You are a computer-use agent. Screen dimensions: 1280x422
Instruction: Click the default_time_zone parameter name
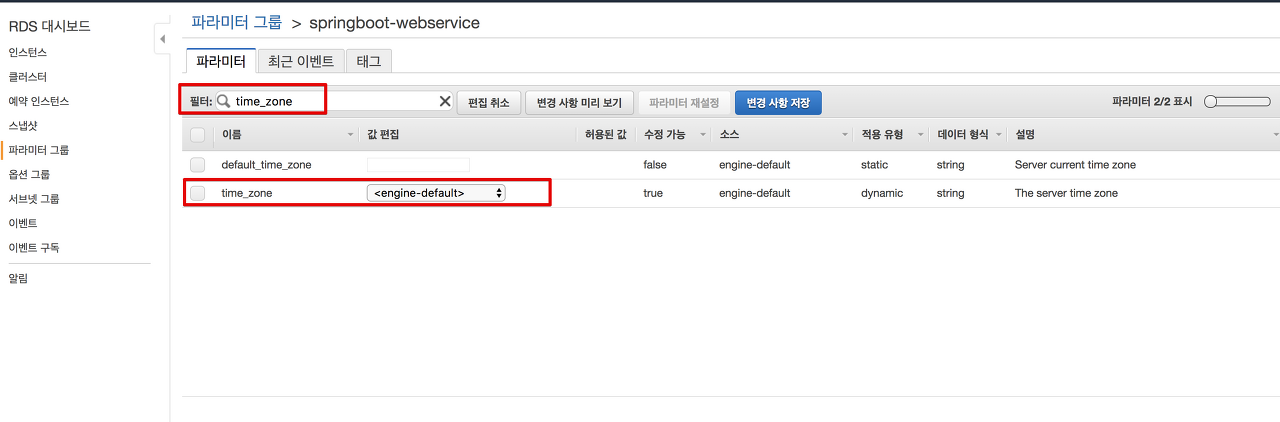tap(266, 164)
